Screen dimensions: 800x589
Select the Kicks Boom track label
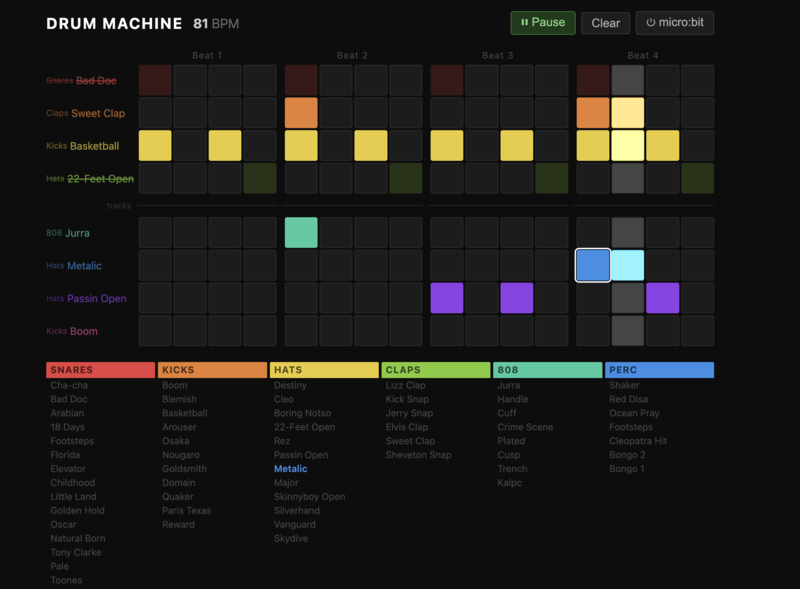pos(72,331)
